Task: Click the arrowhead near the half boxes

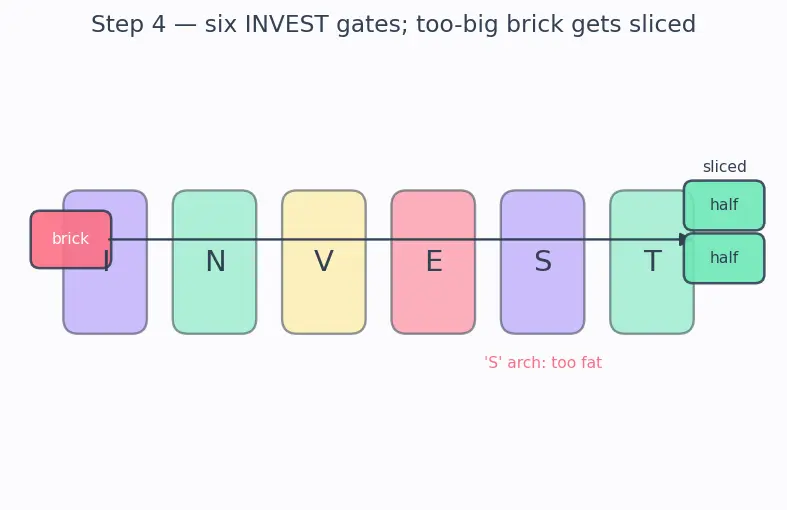Action: coord(683,239)
